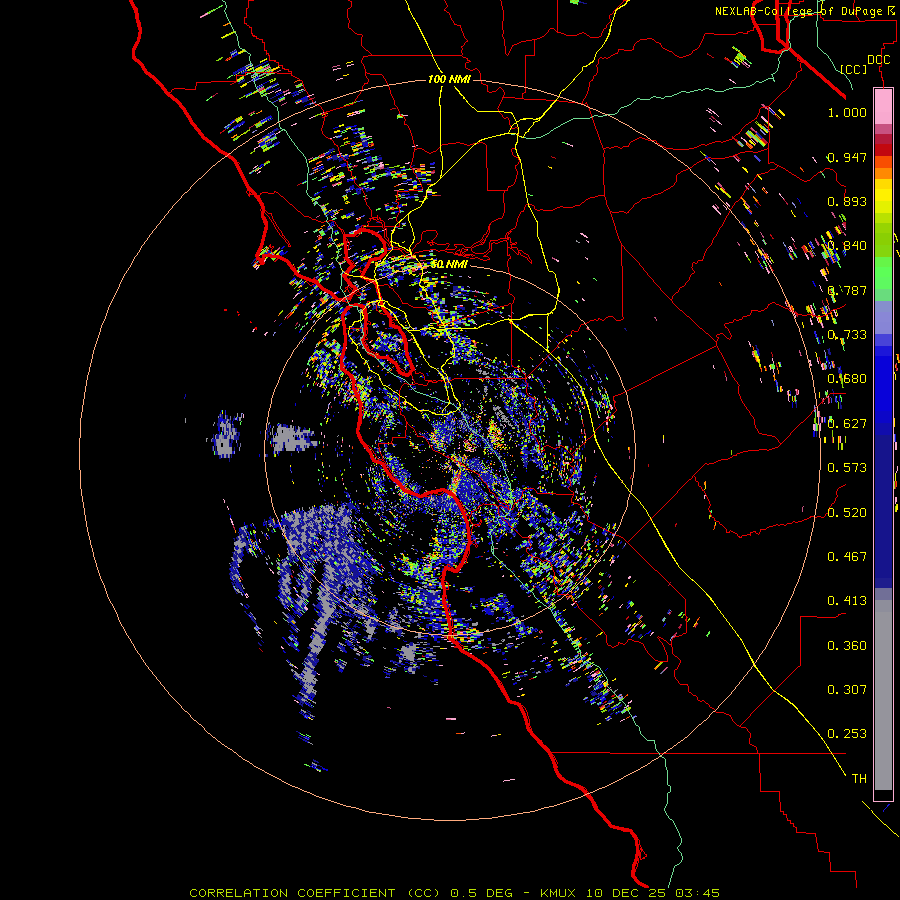The width and height of the screenshot is (900, 900).
Task: Click the 0.840 scale value
Action: [847, 246]
